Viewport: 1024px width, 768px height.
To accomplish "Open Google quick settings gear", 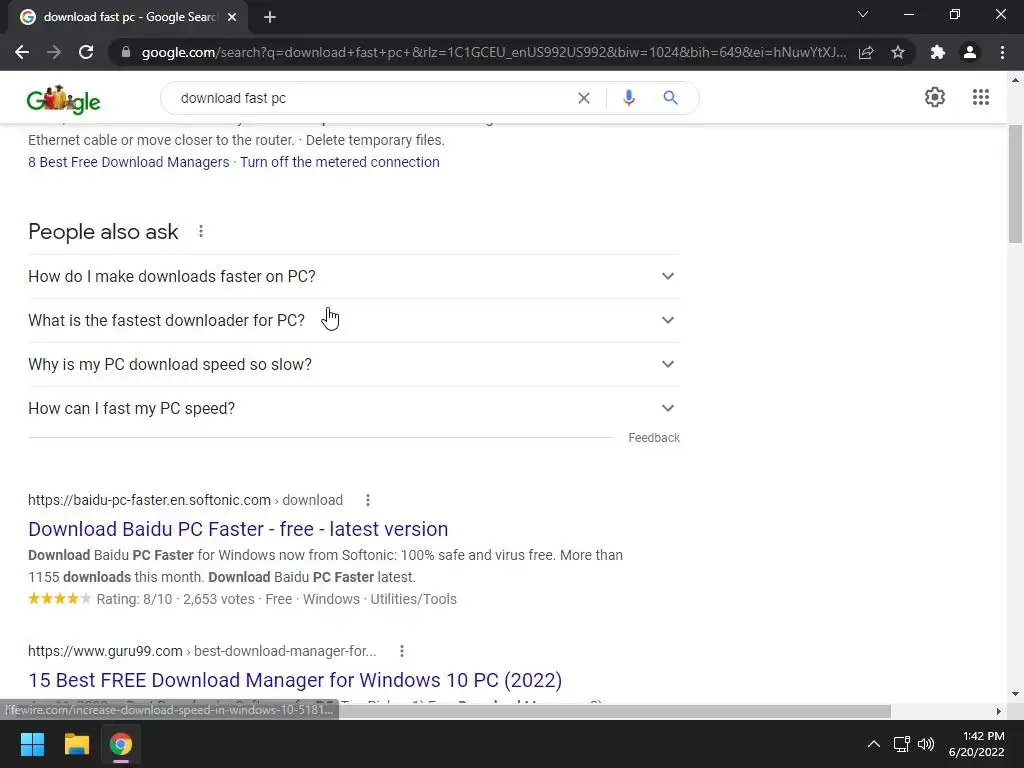I will (935, 97).
